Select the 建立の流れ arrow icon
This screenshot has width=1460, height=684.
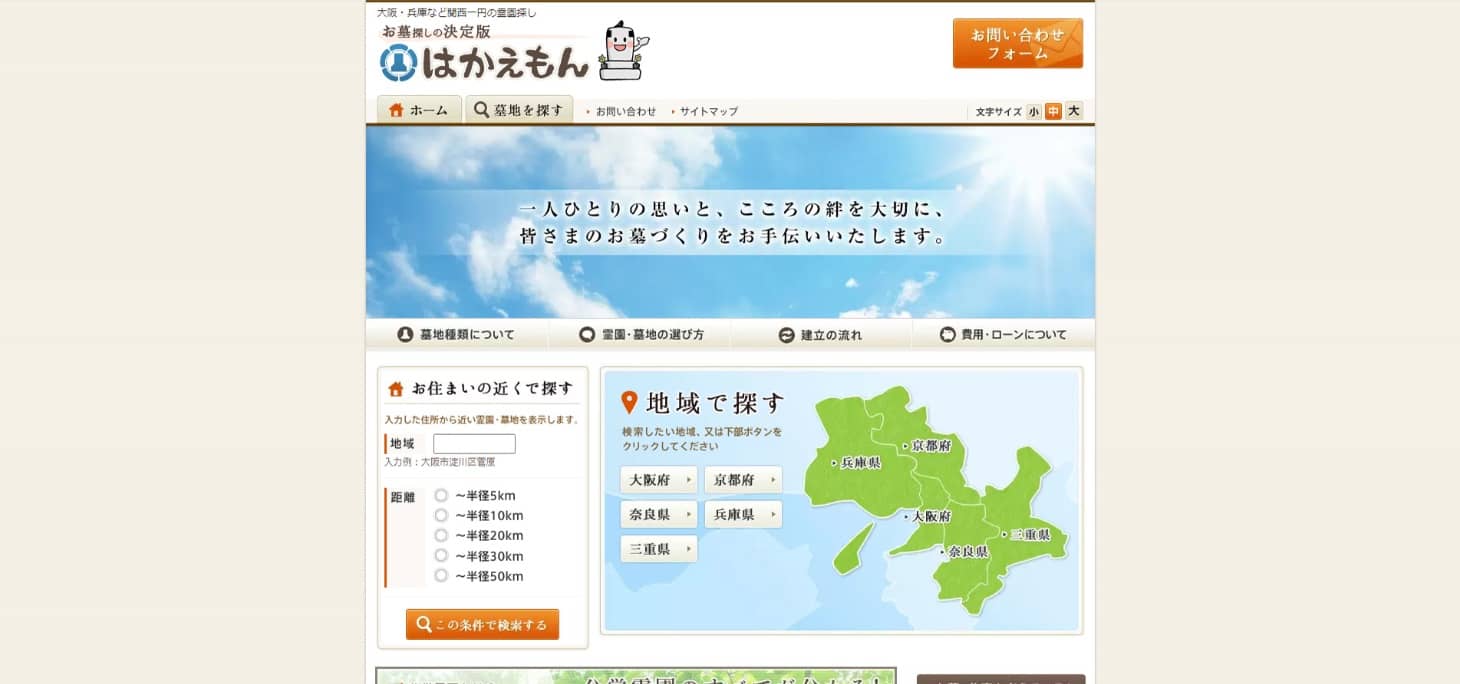coord(786,335)
